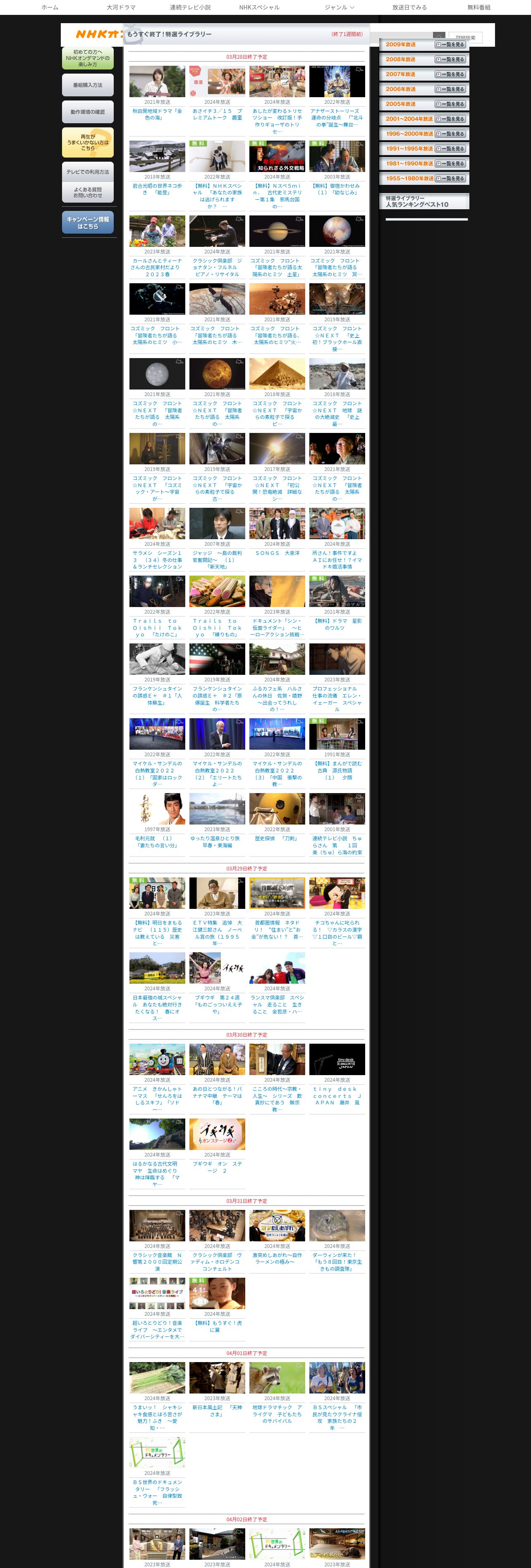This screenshot has width=531, height=1568.
Task: Click the 連続テレビ小説 ちゅらさん link
Action: [x=337, y=846]
